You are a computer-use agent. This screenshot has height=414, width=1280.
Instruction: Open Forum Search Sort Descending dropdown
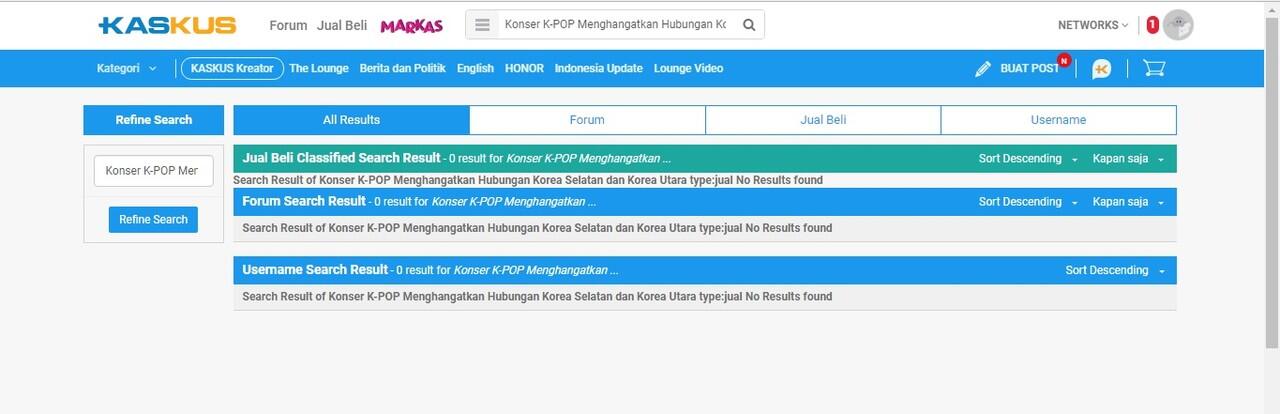[1028, 202]
